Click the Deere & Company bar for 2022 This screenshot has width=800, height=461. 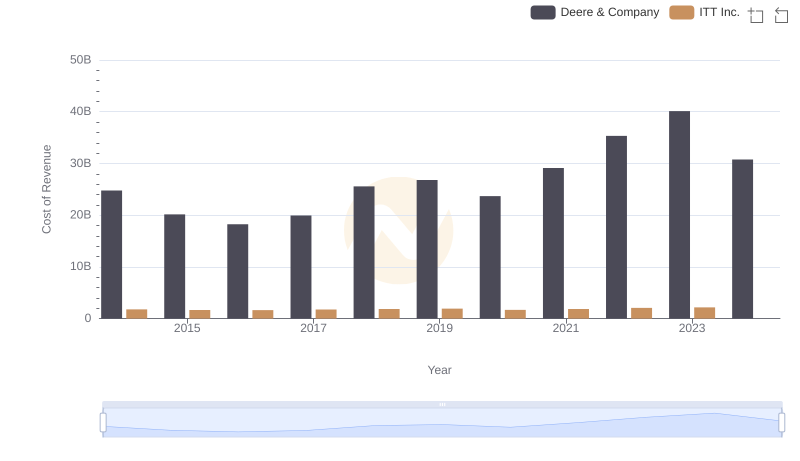point(616,227)
